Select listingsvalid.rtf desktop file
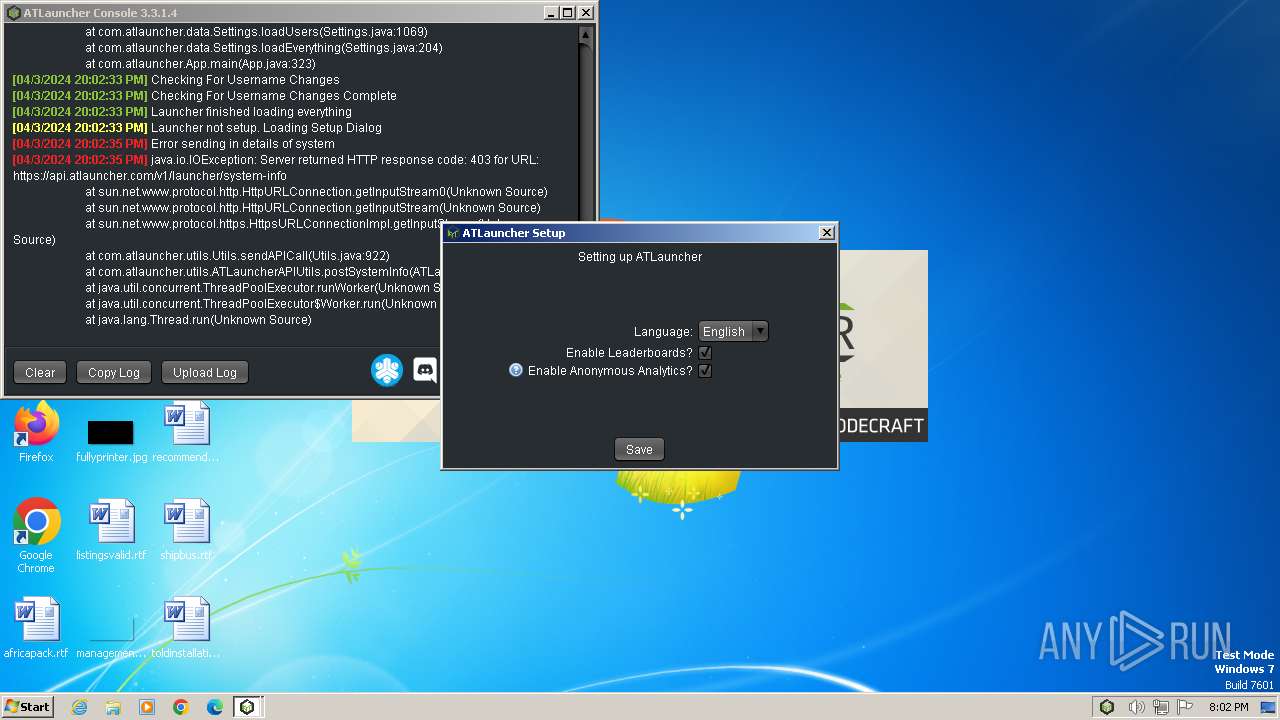This screenshot has height=720, width=1280. click(111, 530)
